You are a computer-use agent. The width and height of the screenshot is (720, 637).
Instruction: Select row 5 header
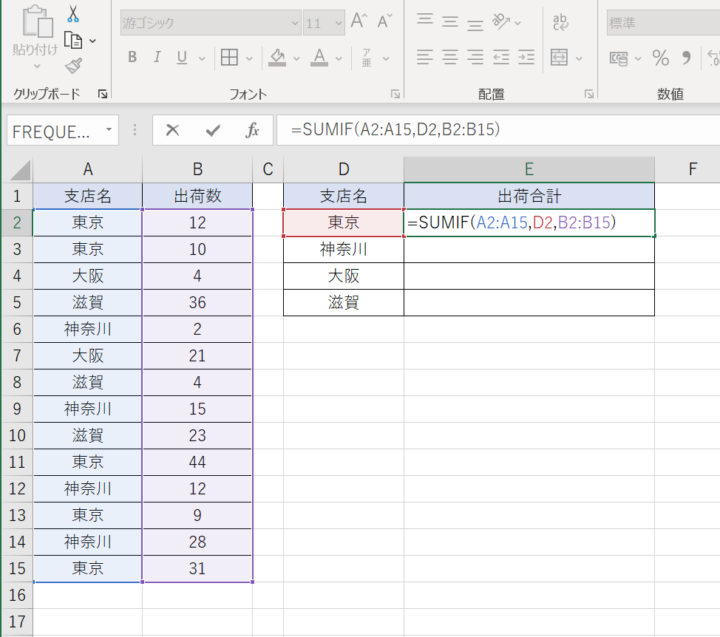pyautogui.click(x=17, y=303)
